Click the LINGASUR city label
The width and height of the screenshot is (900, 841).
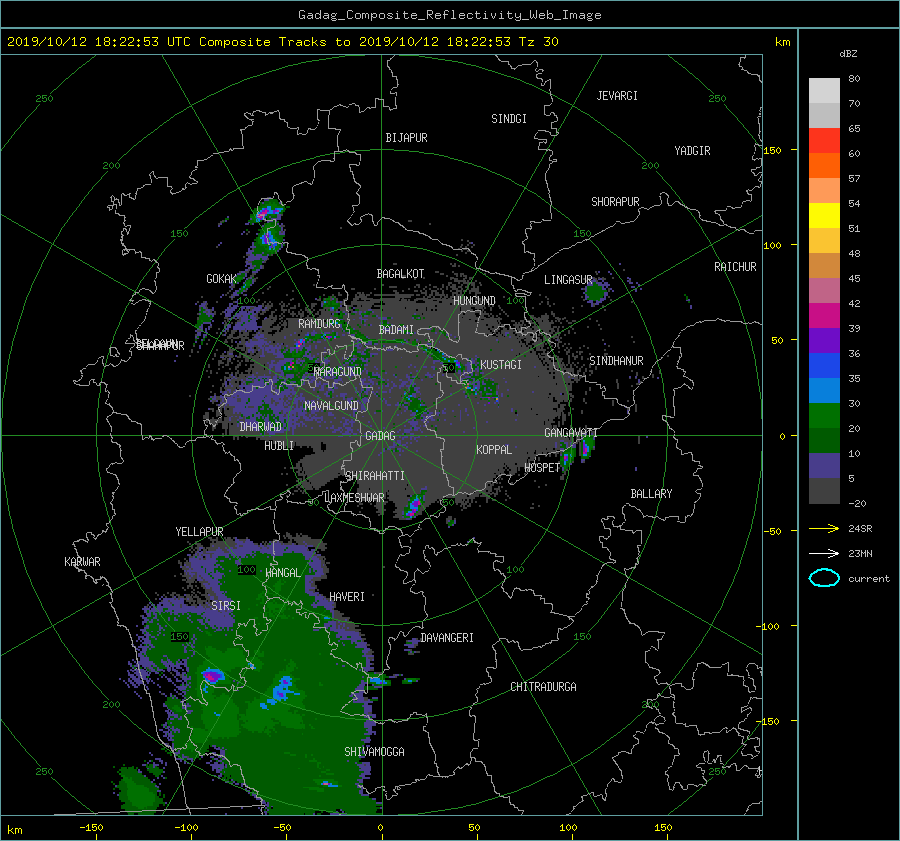568,280
